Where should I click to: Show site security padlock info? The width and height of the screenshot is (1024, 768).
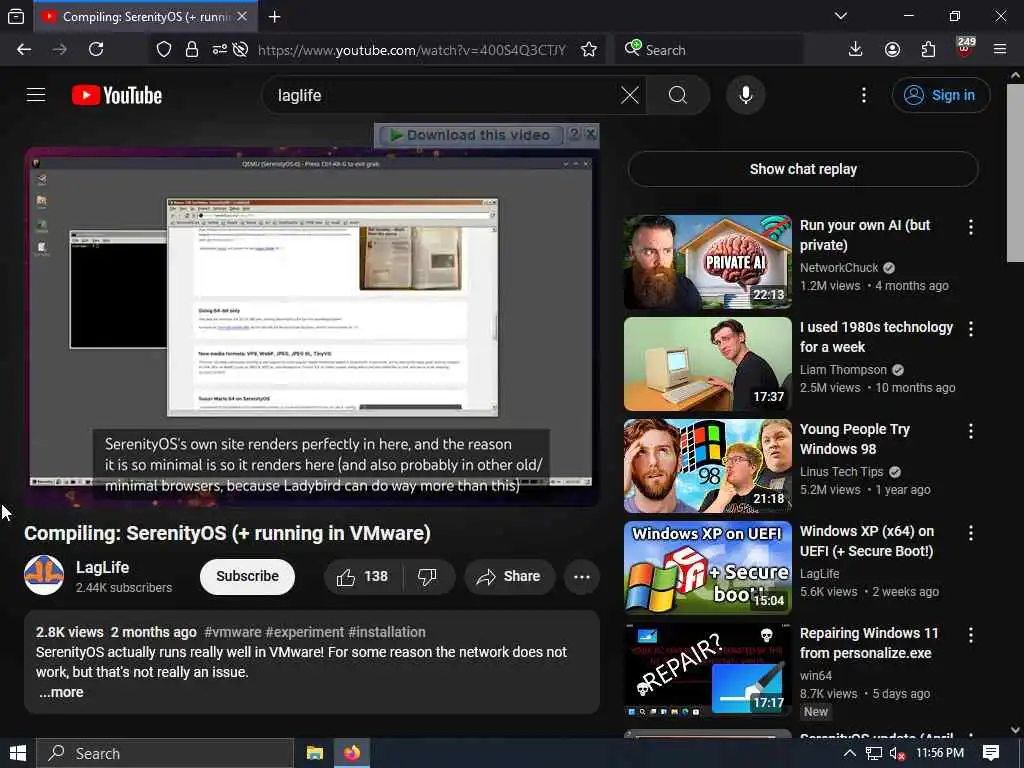click(191, 50)
